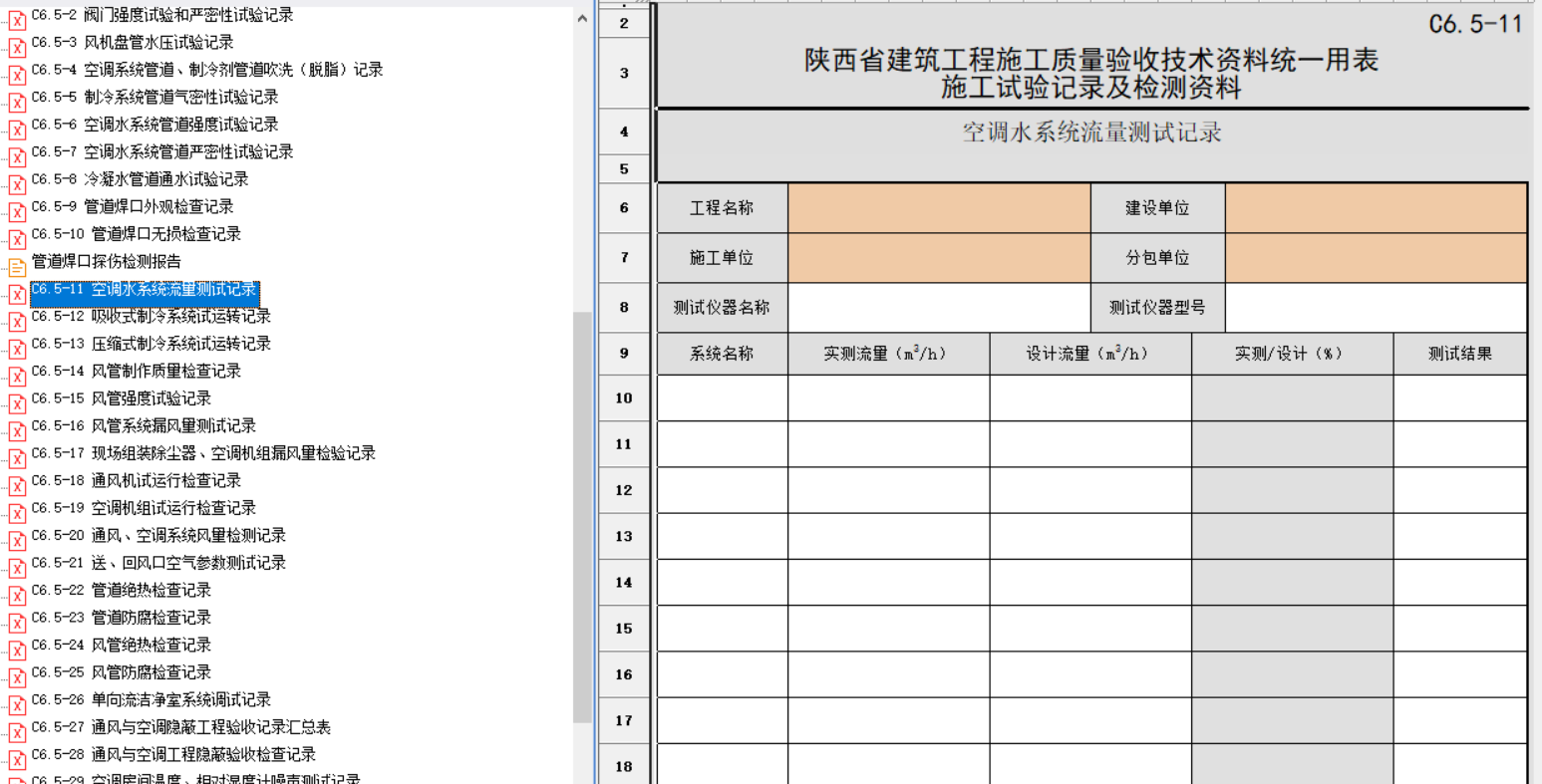
Task: Click the scroll up arrow of the list
Action: (582, 18)
